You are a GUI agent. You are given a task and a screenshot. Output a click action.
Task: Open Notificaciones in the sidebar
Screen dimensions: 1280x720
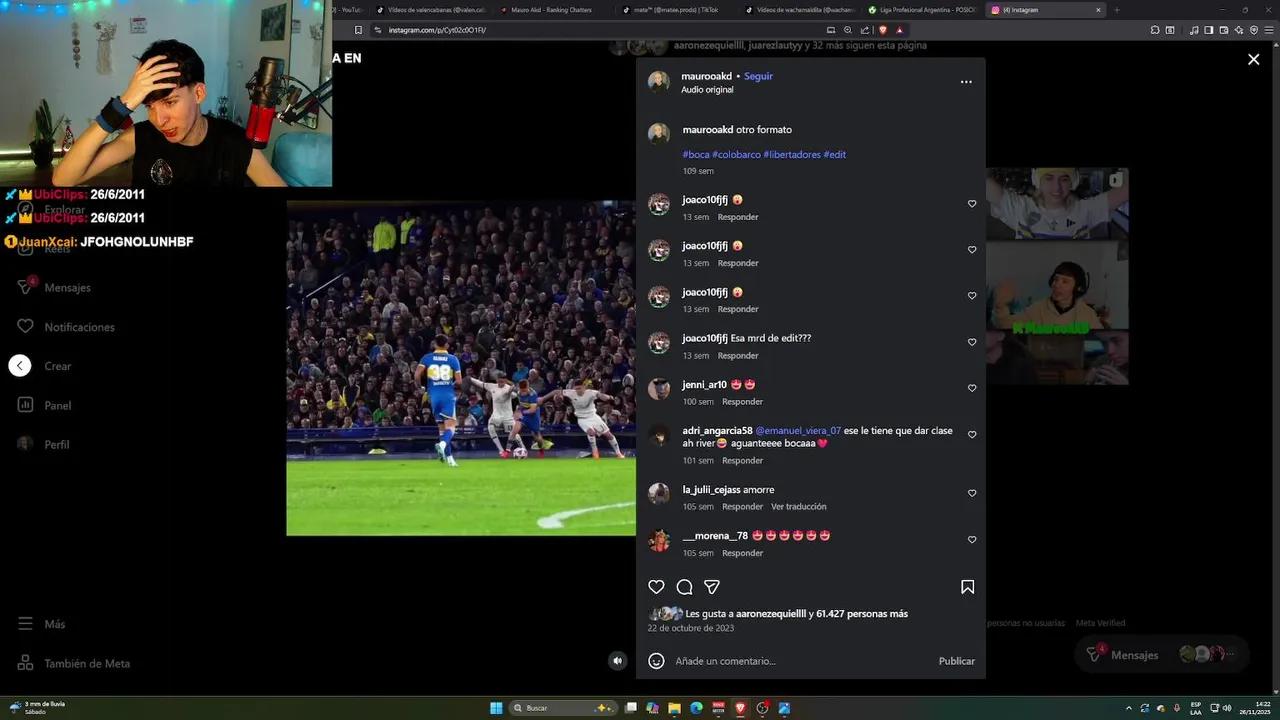(x=66, y=327)
